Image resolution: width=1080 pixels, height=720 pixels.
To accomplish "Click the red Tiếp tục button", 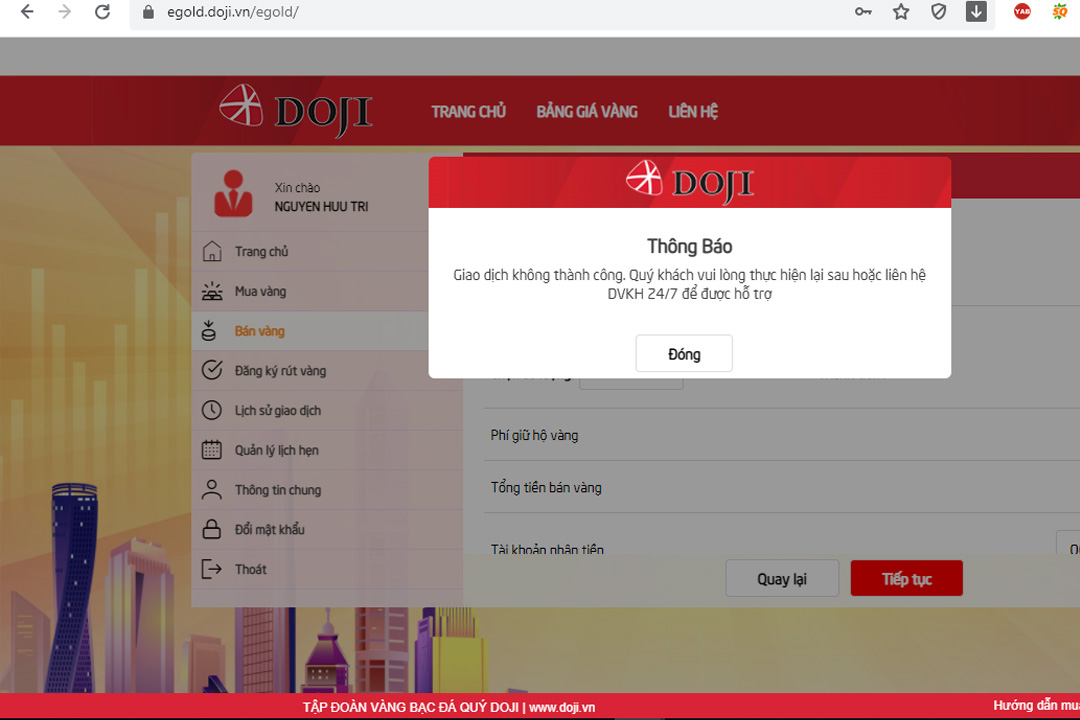I will pyautogui.click(x=906, y=578).
